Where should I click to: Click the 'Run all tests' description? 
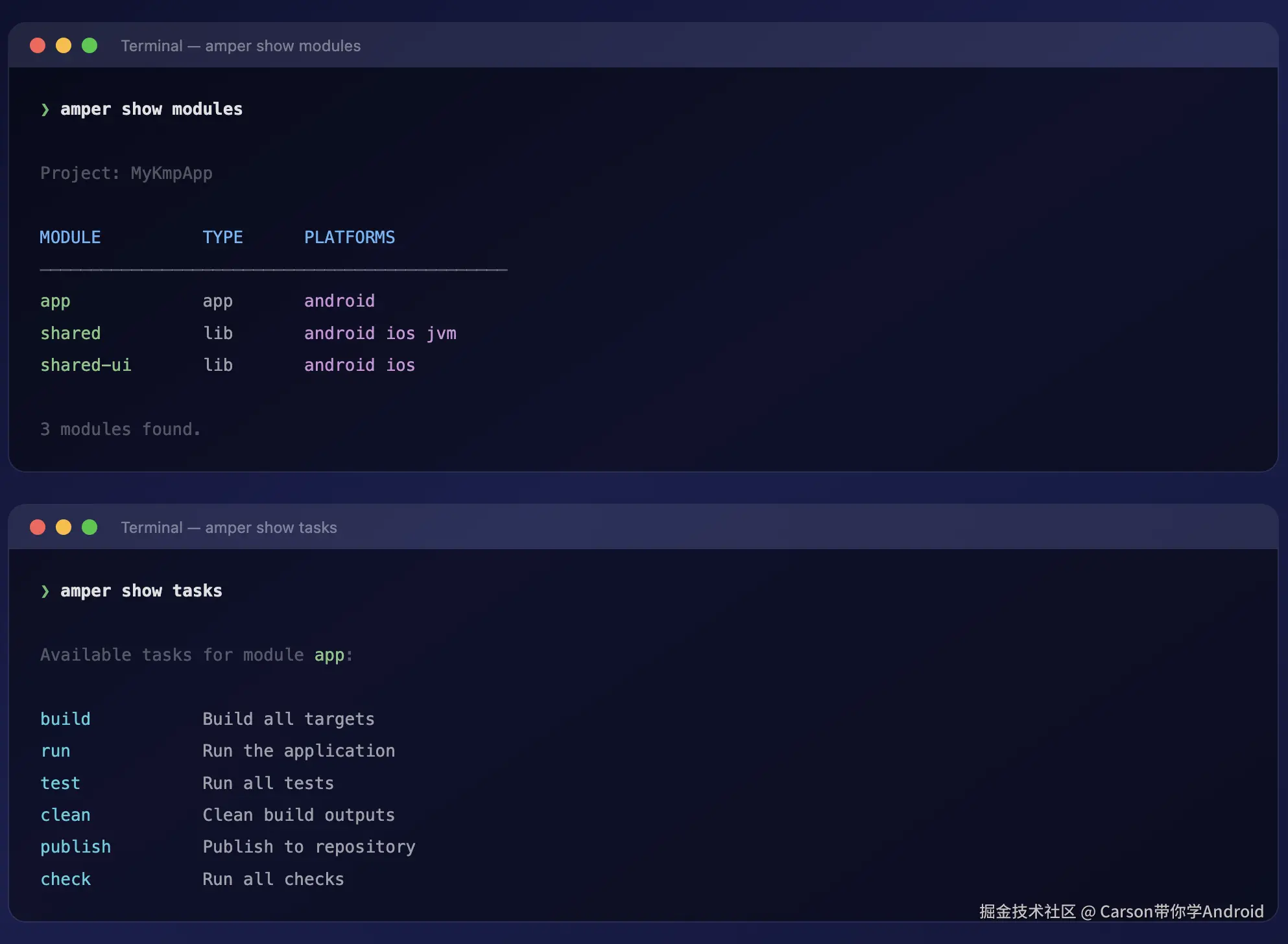[268, 783]
